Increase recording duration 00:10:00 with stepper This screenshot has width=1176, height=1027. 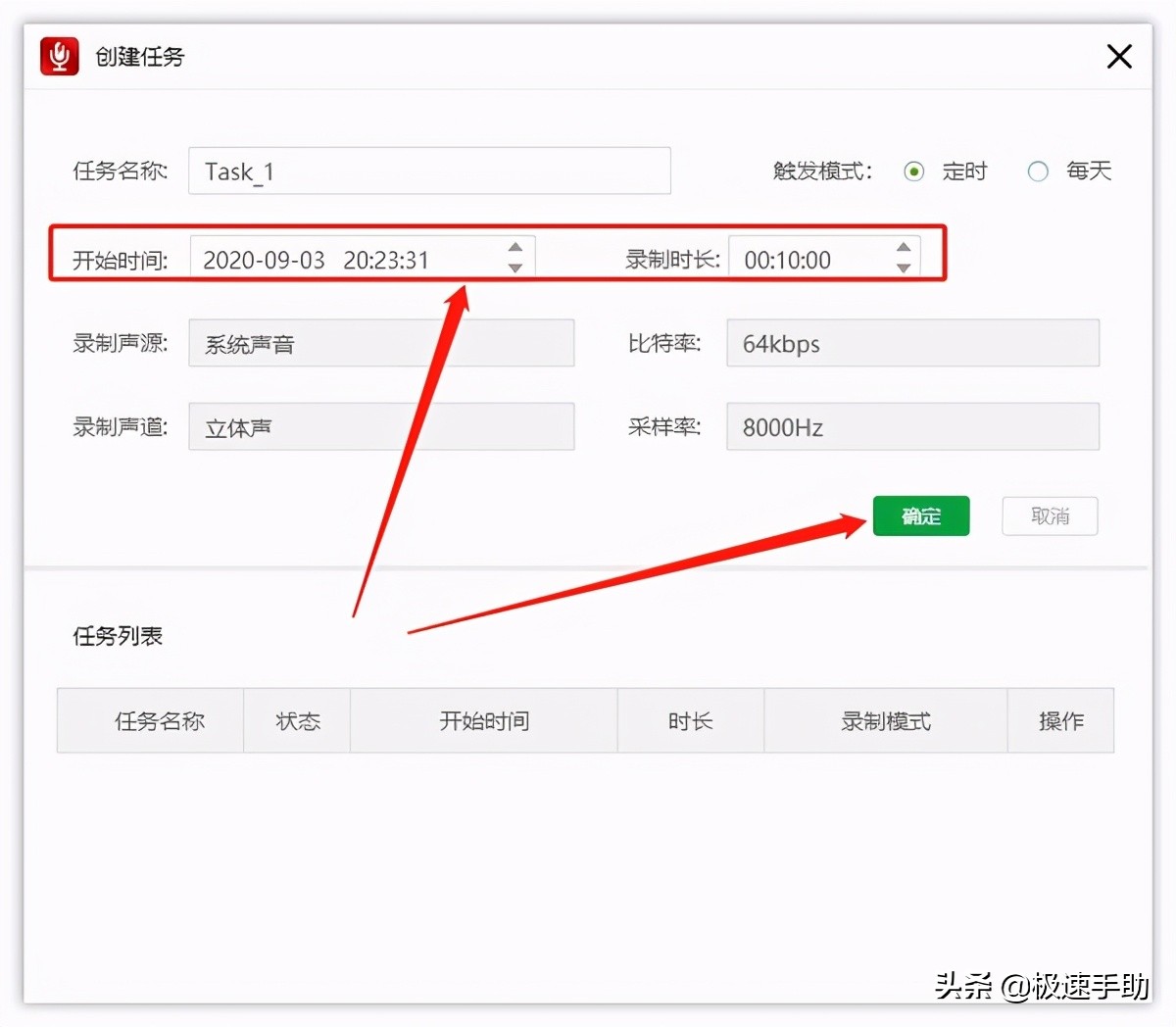(x=902, y=248)
